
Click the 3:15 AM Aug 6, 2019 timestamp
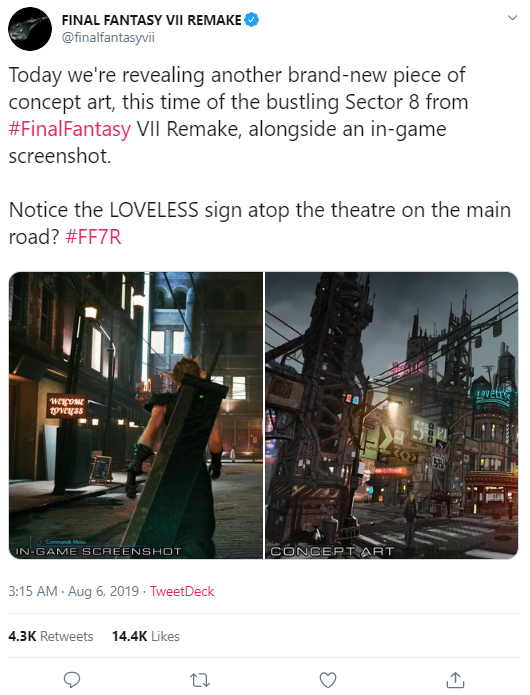click(x=74, y=591)
